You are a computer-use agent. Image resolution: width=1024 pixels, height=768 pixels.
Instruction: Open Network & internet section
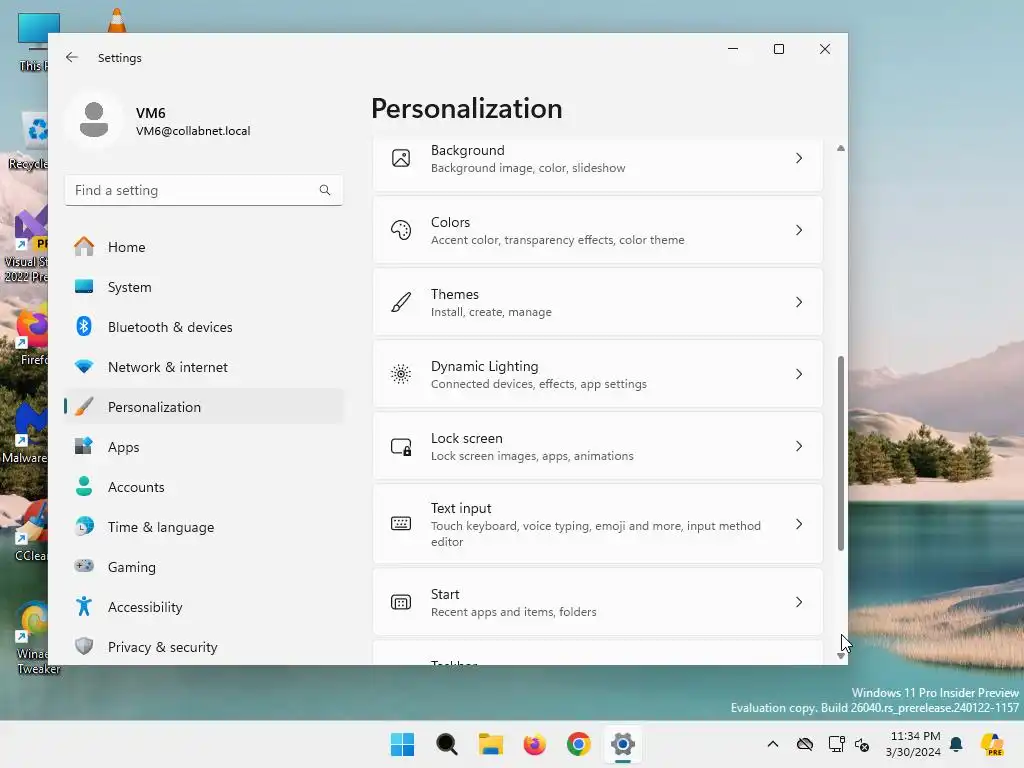[x=204, y=367]
